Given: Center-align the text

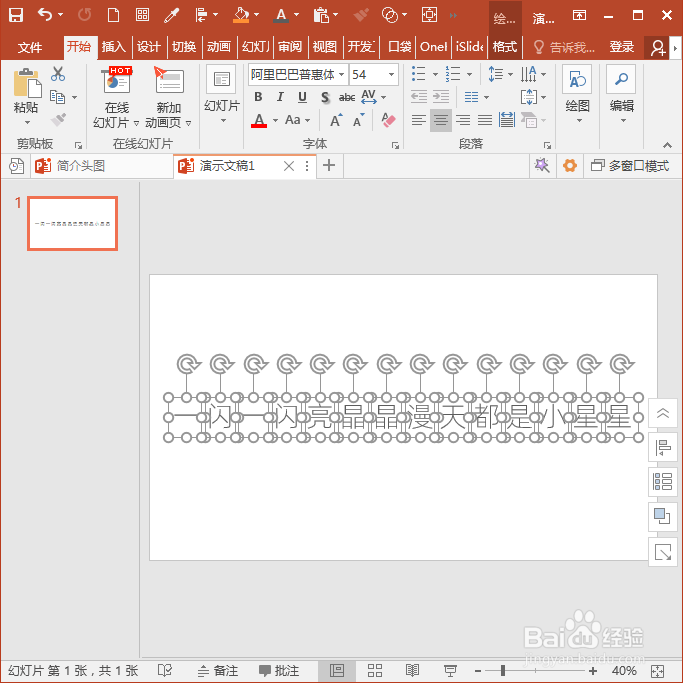Looking at the screenshot, I should point(441,120).
